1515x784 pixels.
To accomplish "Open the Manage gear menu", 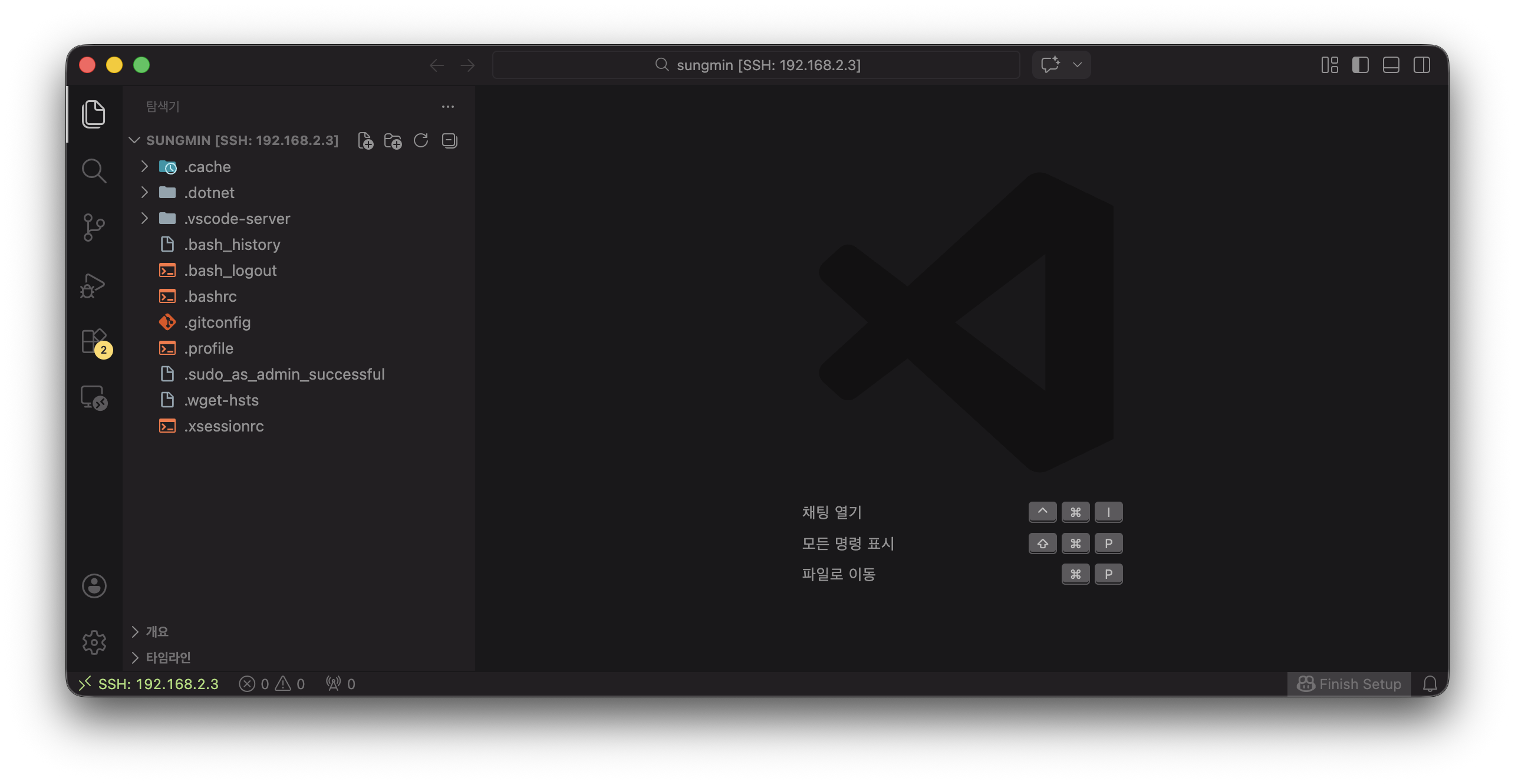I will click(x=94, y=642).
